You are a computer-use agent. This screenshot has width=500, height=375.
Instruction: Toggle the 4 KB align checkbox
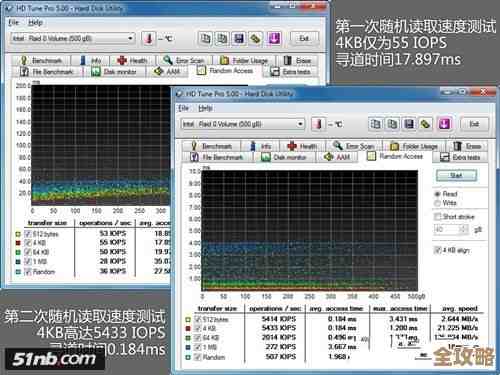point(438,250)
